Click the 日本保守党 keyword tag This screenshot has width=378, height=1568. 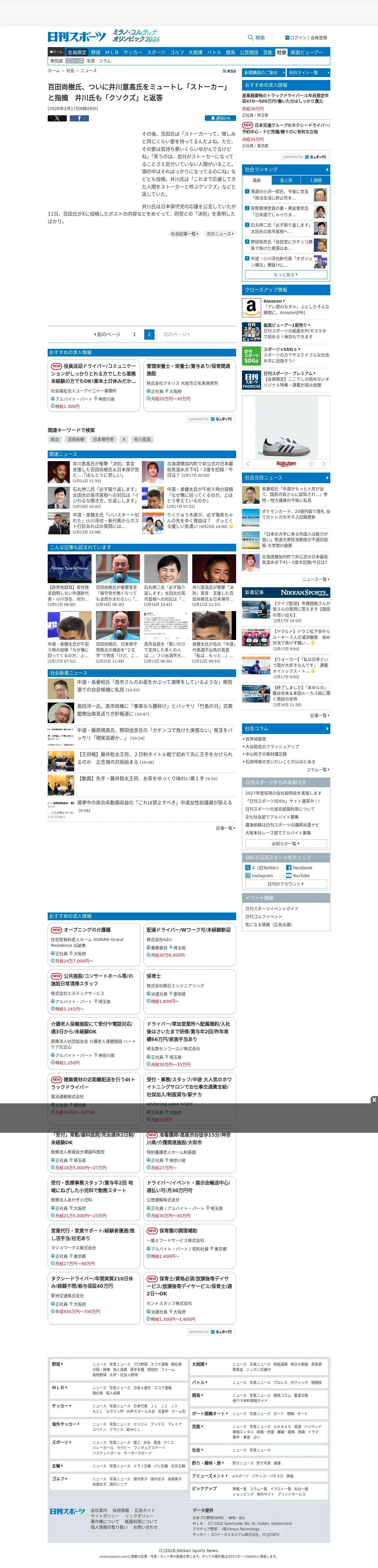click(x=103, y=439)
